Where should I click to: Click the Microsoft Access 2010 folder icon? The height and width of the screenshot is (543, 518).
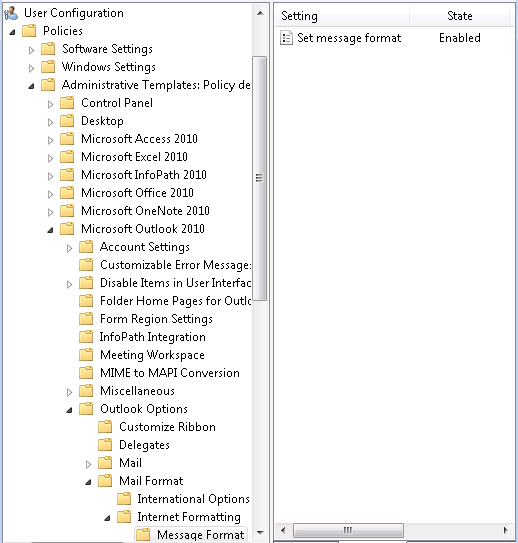tap(67, 139)
